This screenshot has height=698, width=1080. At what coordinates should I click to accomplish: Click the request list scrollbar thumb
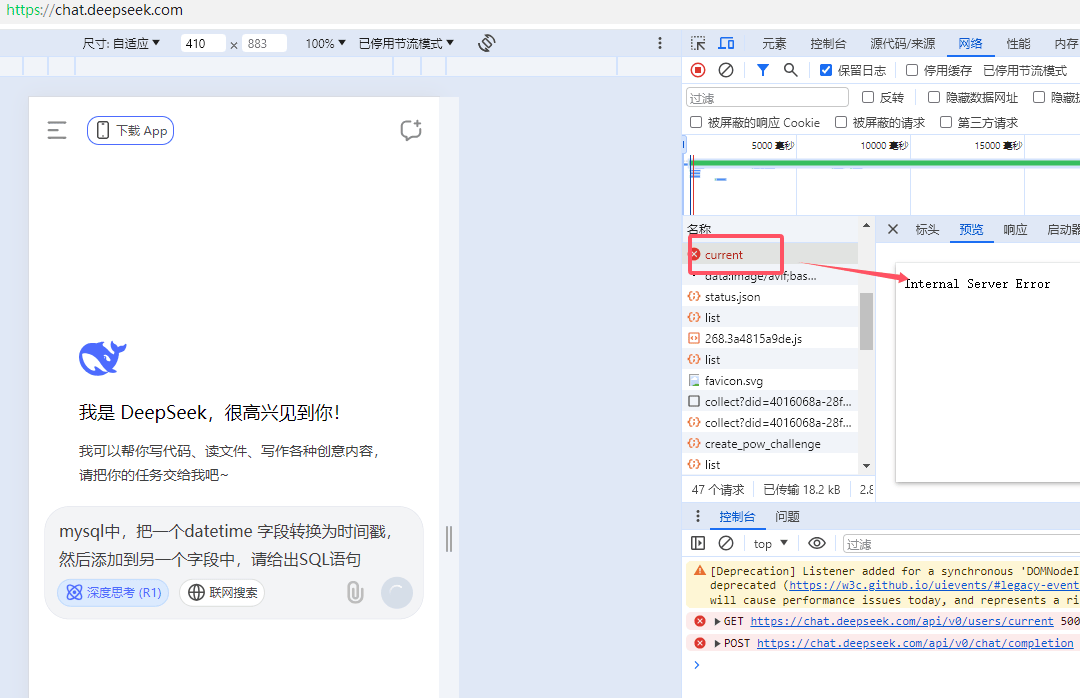(x=866, y=321)
